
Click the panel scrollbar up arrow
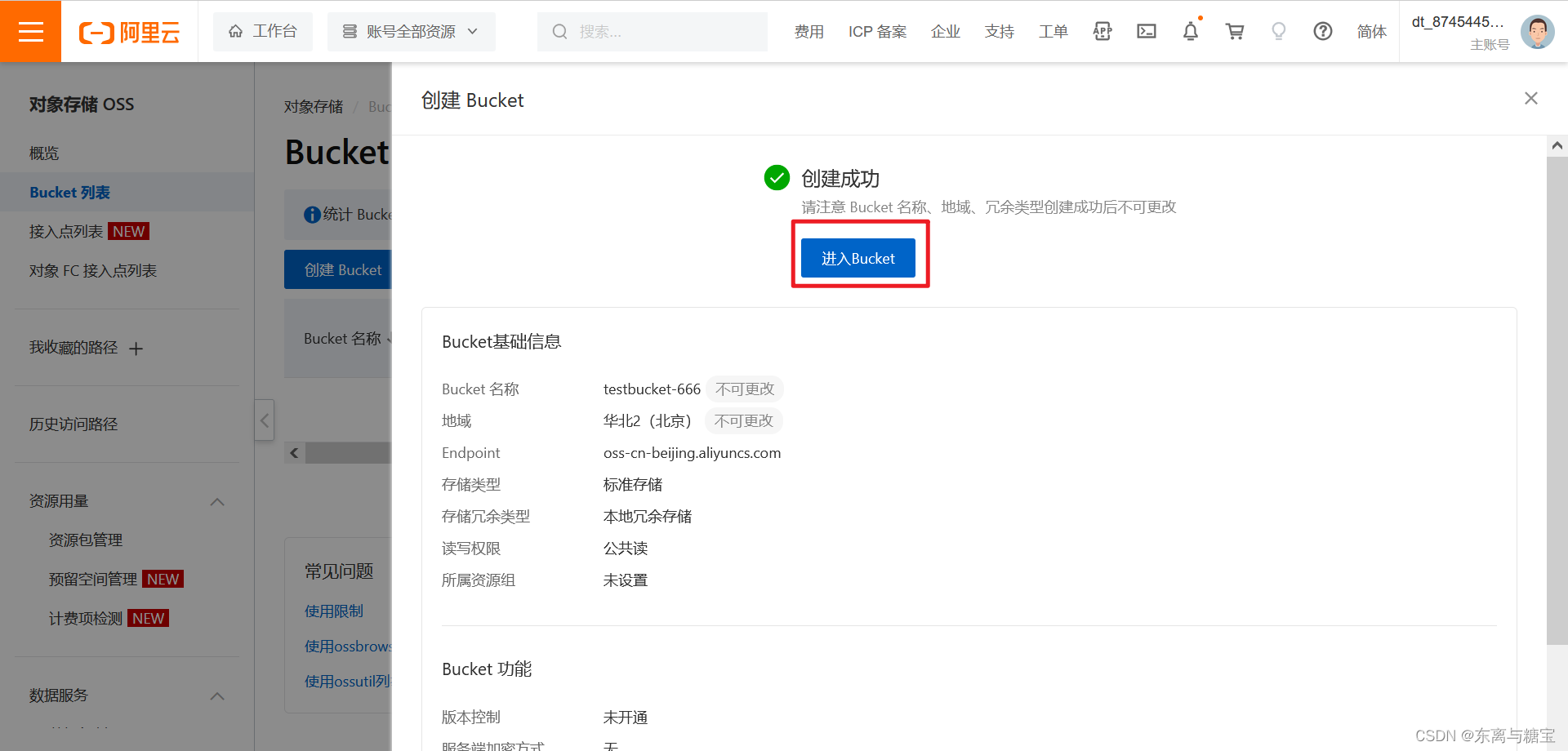1557,146
